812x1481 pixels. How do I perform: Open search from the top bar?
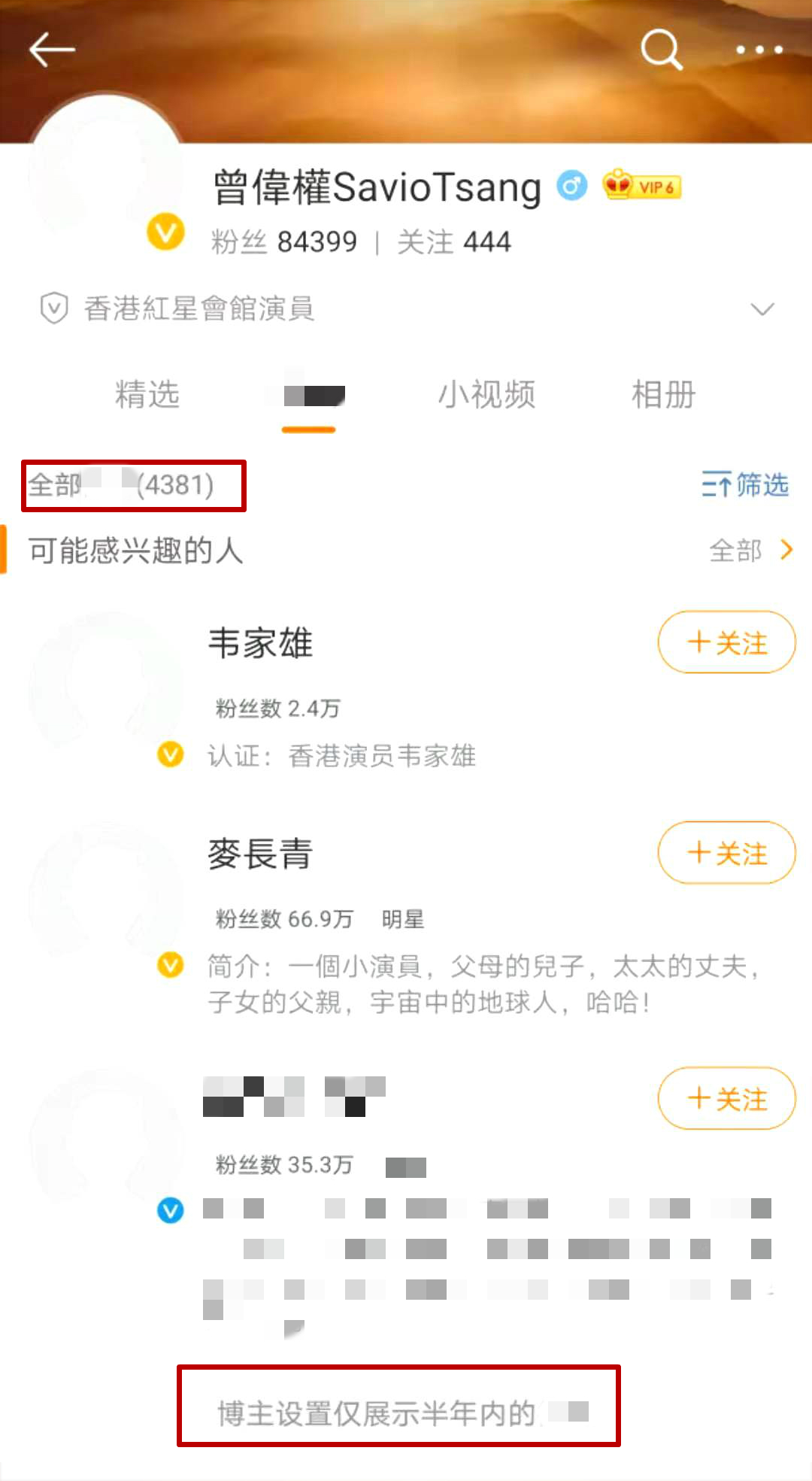click(x=660, y=50)
